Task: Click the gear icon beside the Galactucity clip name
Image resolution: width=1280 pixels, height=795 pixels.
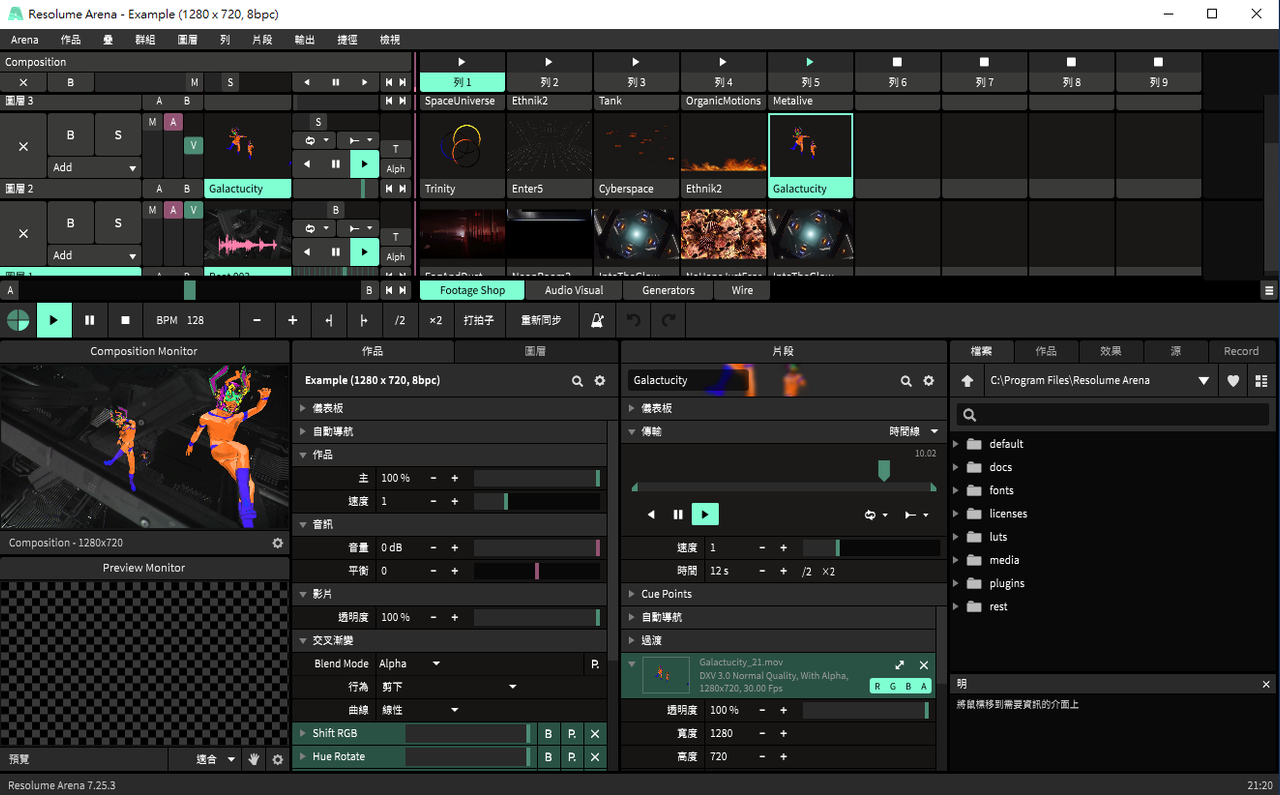Action: (928, 381)
